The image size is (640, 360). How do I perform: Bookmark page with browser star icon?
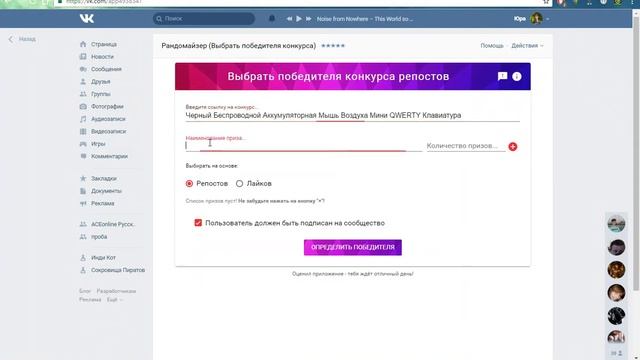click(x=546, y=2)
